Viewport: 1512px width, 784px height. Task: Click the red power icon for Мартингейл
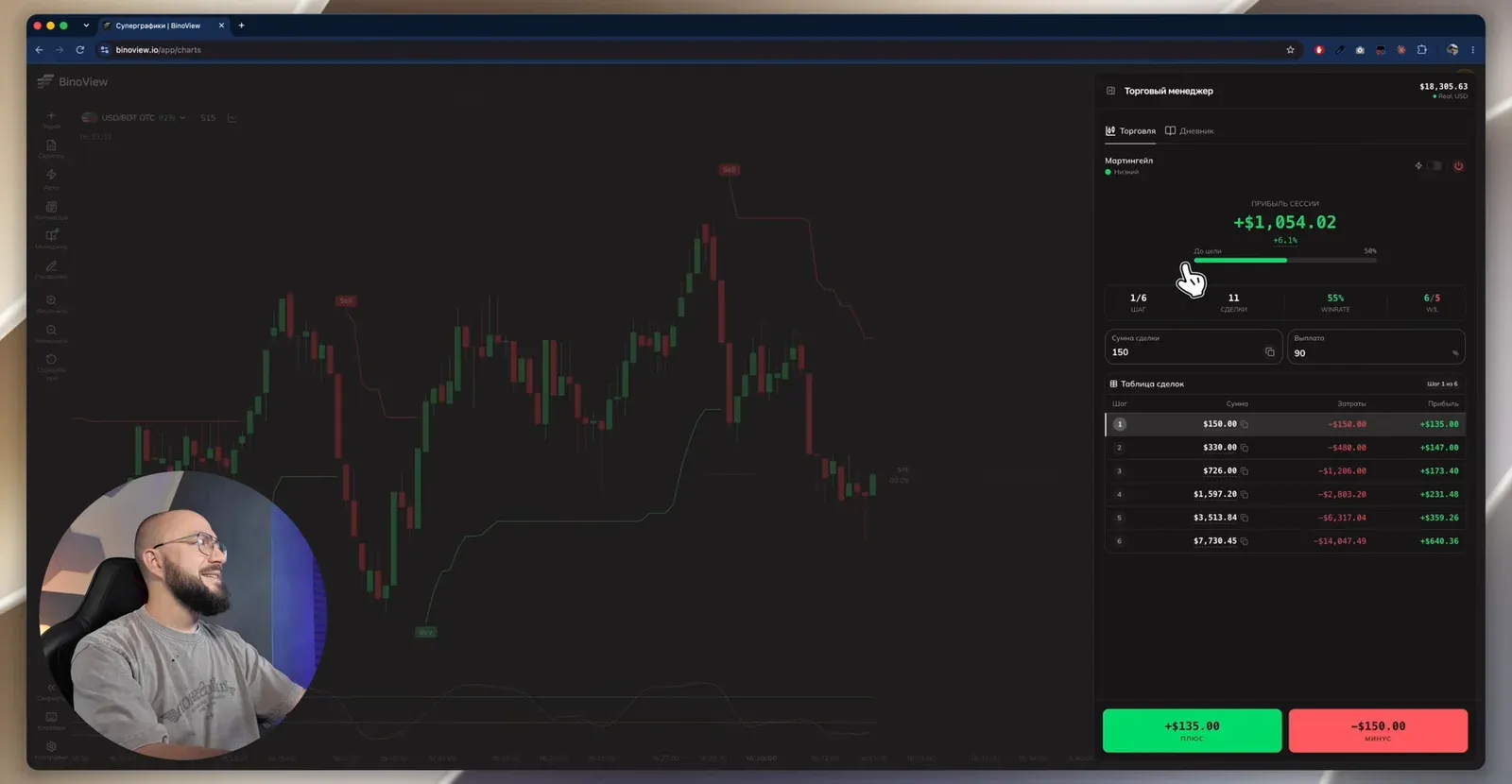pos(1458,166)
